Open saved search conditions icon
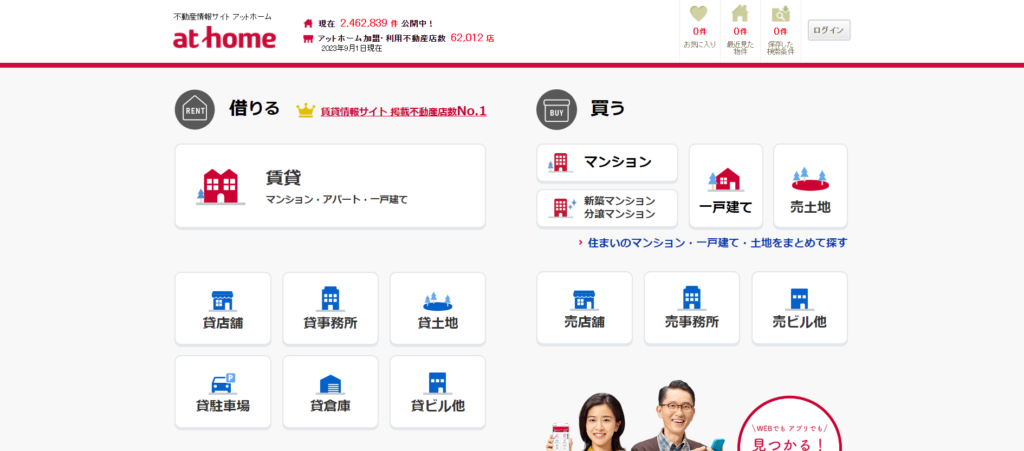The height and width of the screenshot is (451, 1024). pos(780,14)
